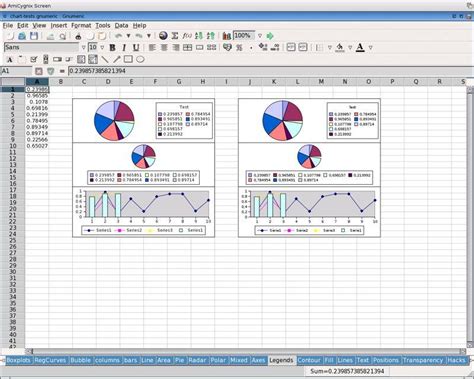Click the New workbook icon

coord(10,36)
